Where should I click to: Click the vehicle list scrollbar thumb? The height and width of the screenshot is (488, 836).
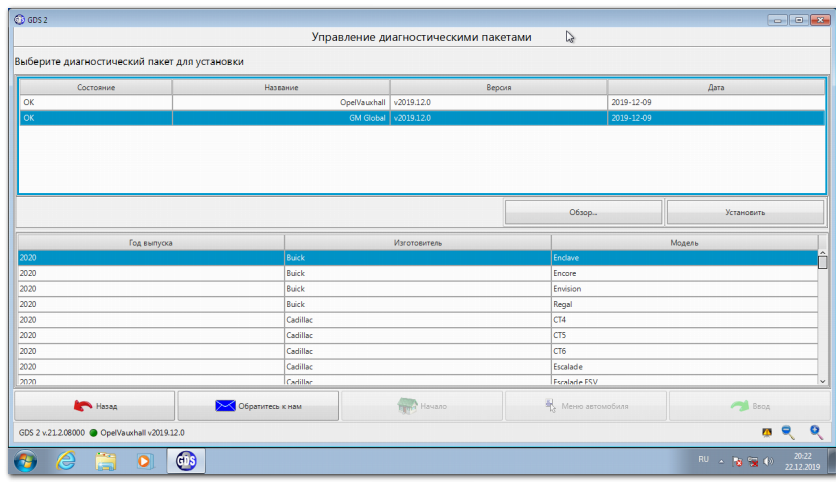(823, 262)
